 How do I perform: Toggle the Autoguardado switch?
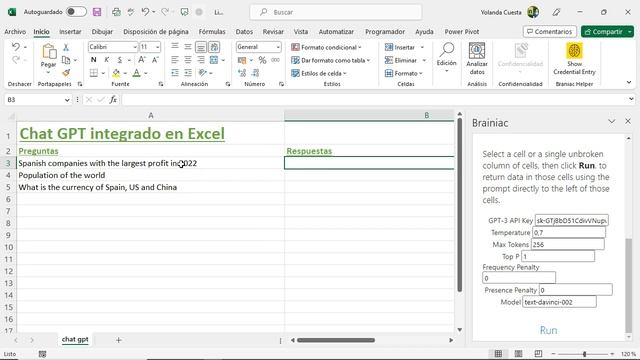pyautogui.click(x=76, y=12)
